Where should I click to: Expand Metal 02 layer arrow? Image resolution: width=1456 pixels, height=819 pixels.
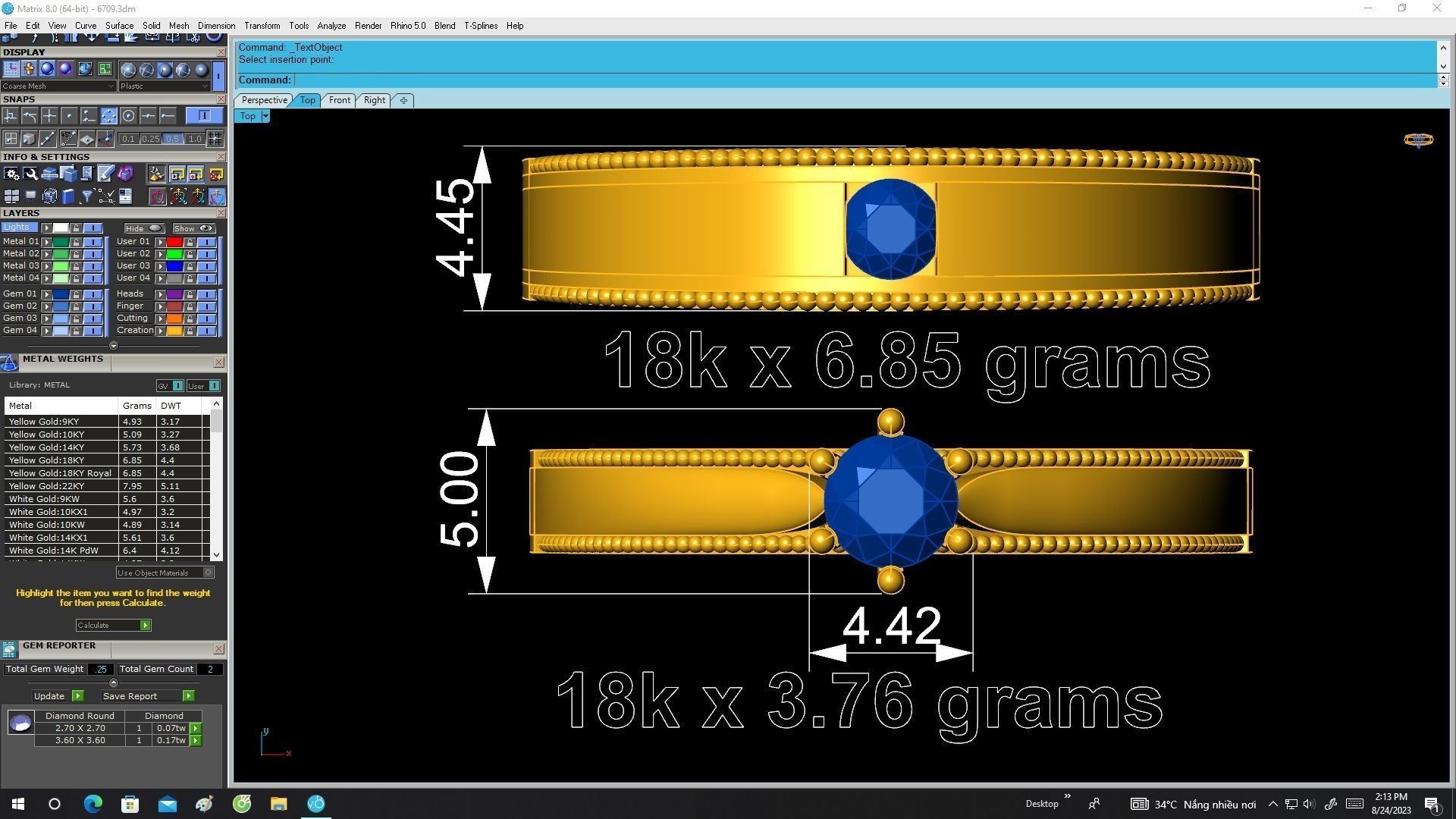[46, 254]
